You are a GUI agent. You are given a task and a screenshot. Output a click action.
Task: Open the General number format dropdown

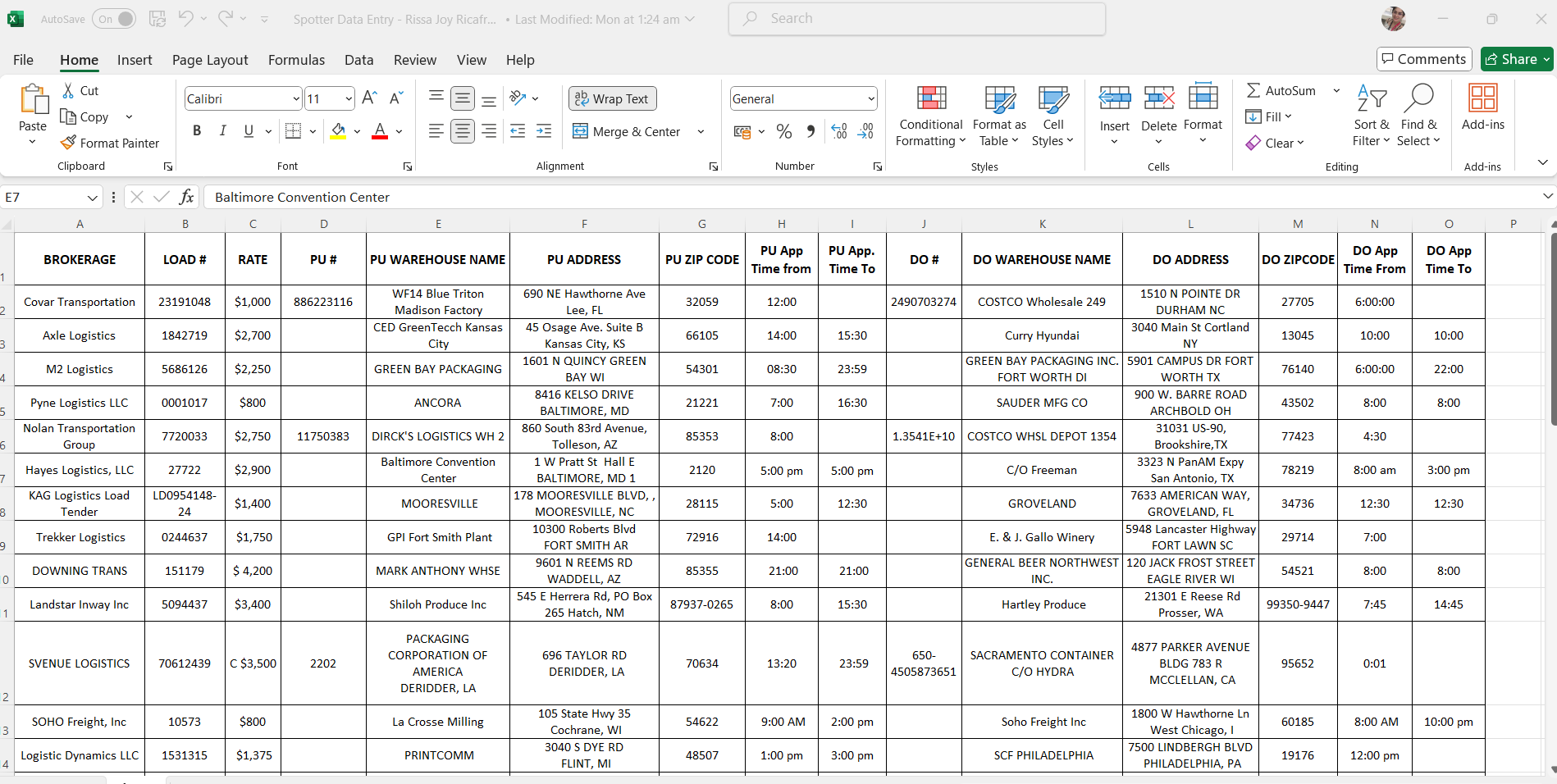(871, 98)
